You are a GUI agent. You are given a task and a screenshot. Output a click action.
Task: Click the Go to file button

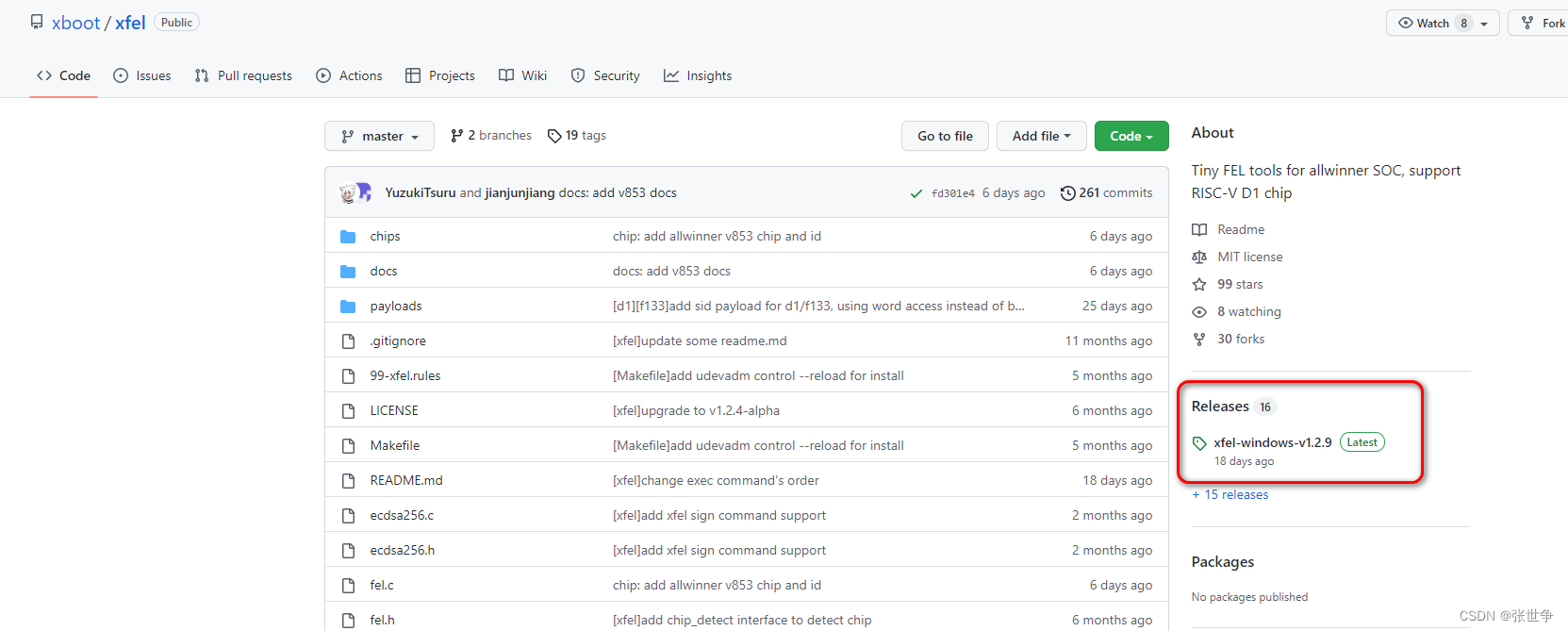[945, 136]
